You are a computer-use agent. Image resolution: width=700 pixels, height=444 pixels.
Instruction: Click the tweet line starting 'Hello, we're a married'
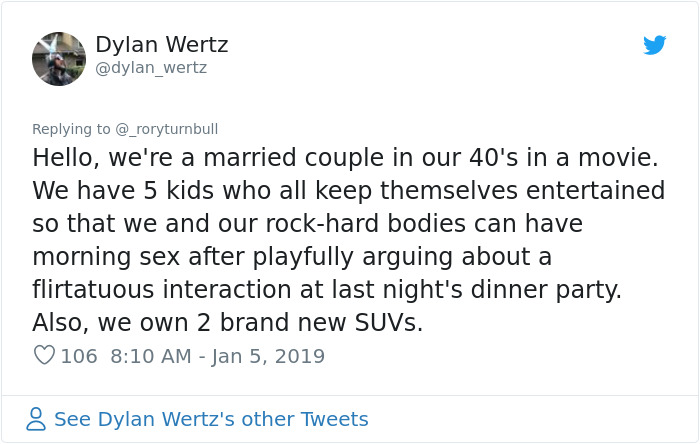pos(345,158)
